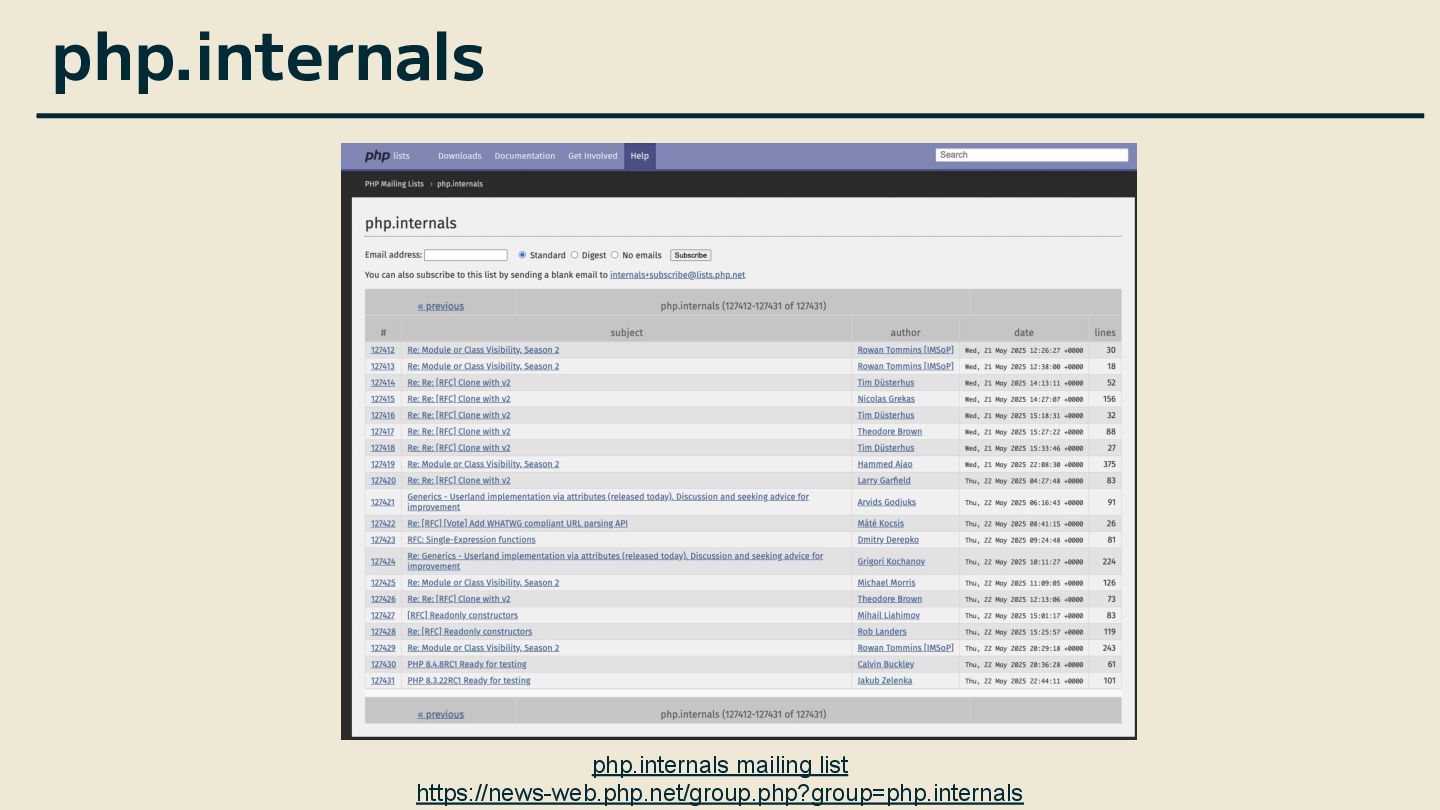This screenshot has height=810, width=1440.
Task: Open internals+subscribe@lists.php.net email link
Action: (677, 275)
